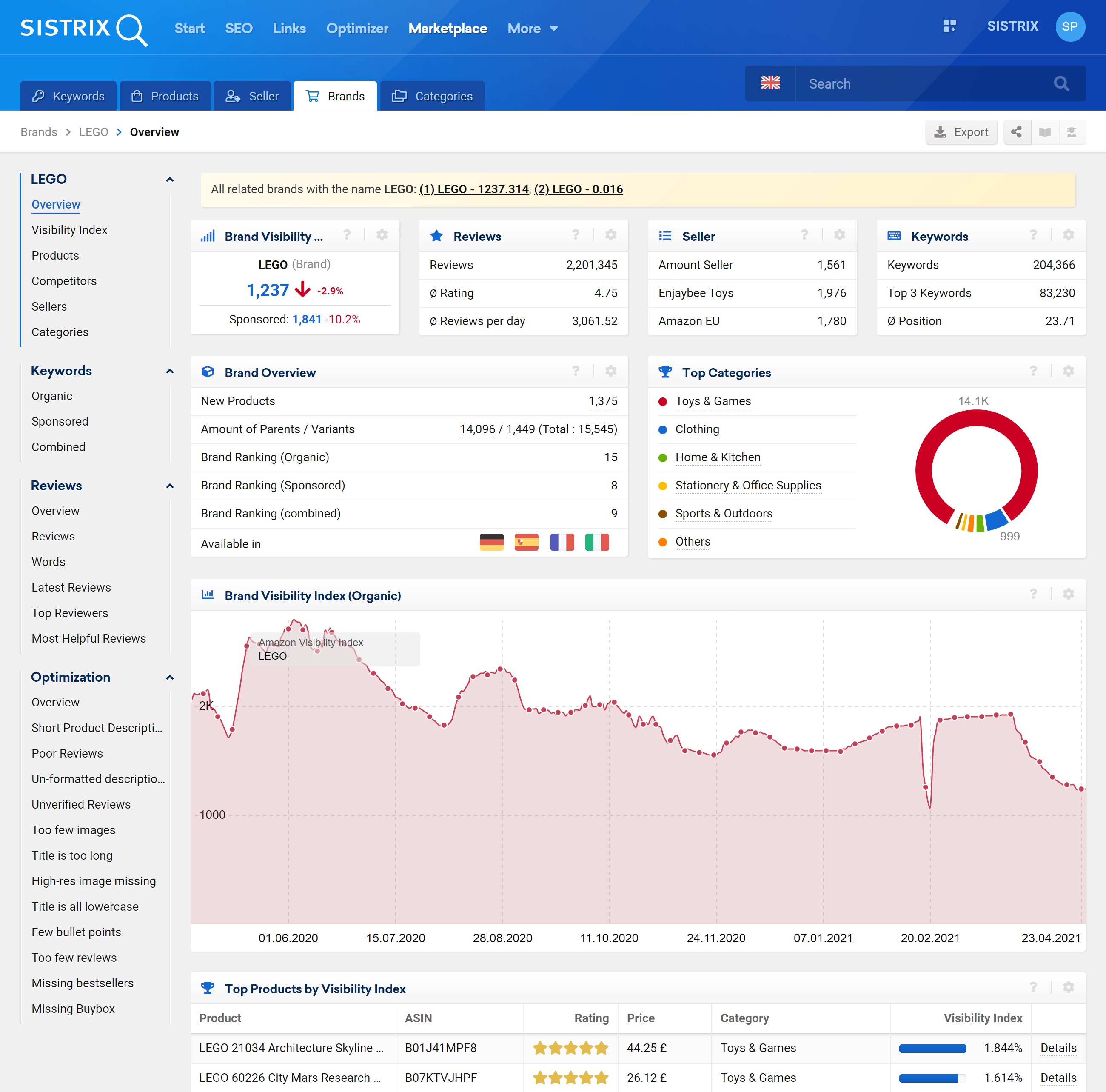1106x1092 pixels.
Task: Click the support person icon in toolbar
Action: 1072,132
